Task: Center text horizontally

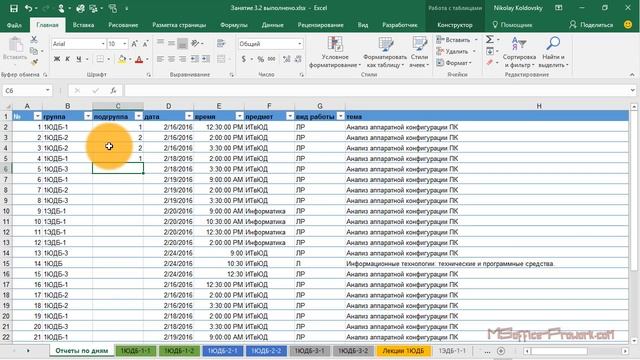Action: pos(171,60)
